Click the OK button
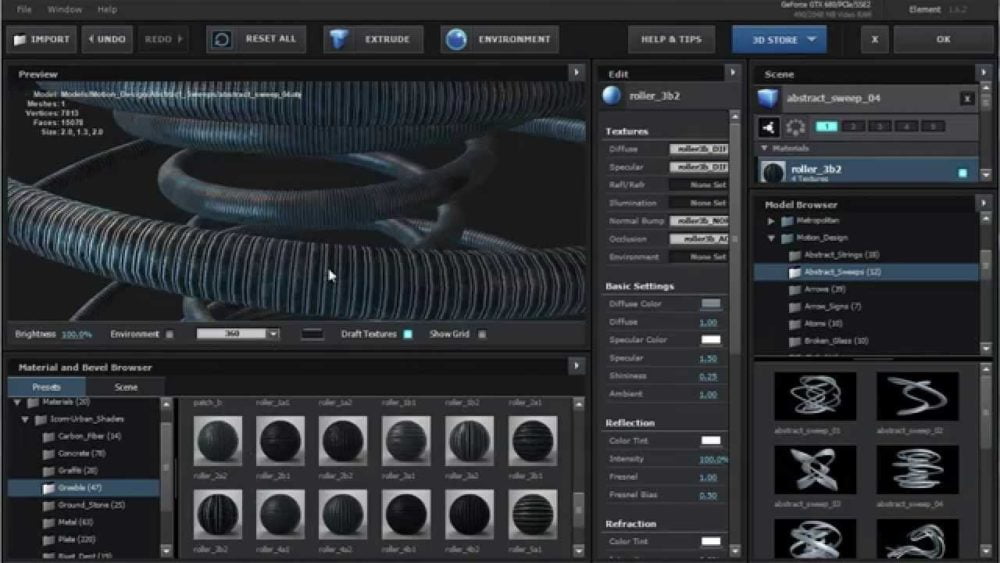The height and width of the screenshot is (563, 1000). (943, 40)
